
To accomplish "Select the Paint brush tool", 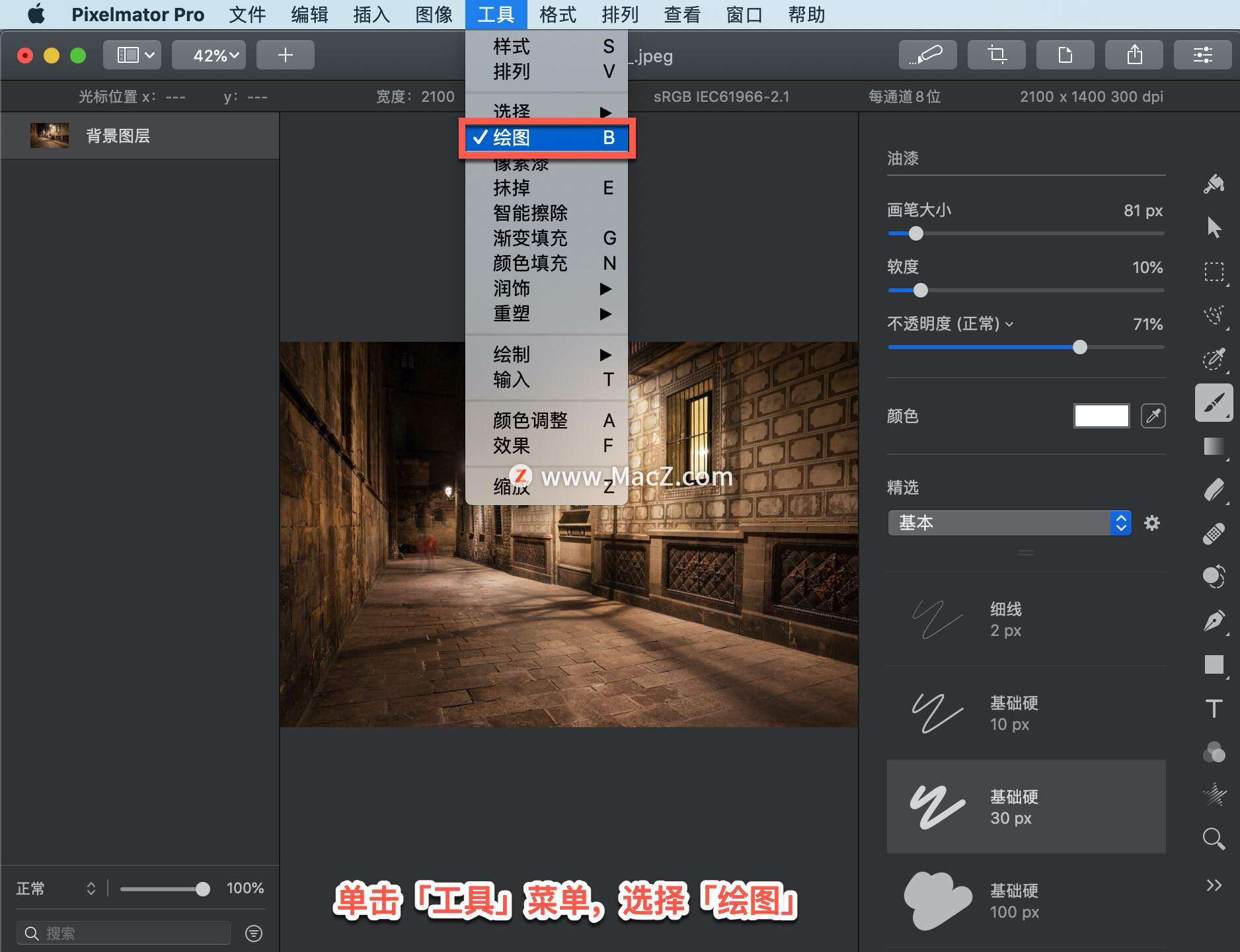I will click(x=1214, y=402).
